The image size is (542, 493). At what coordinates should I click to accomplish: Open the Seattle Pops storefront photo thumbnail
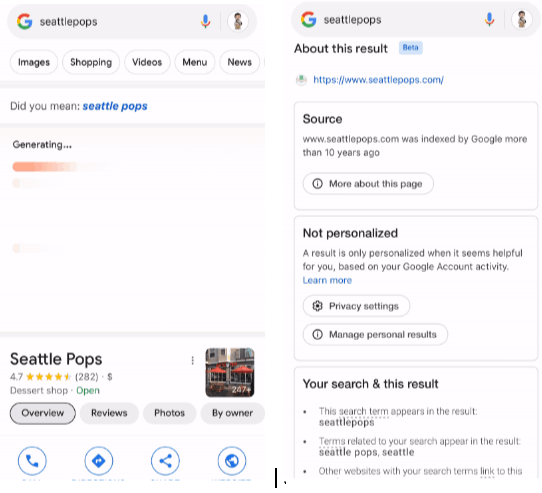230,372
